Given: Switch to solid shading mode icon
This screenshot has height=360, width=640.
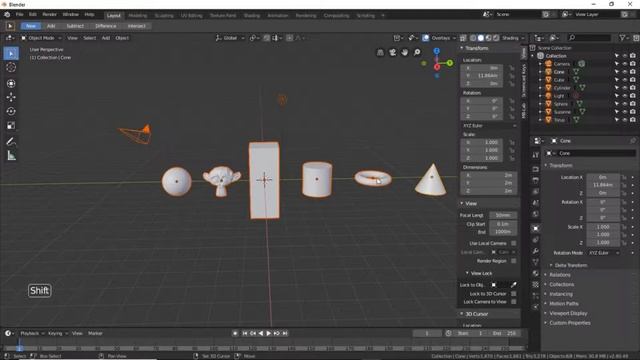Looking at the screenshot, I should (480, 38).
